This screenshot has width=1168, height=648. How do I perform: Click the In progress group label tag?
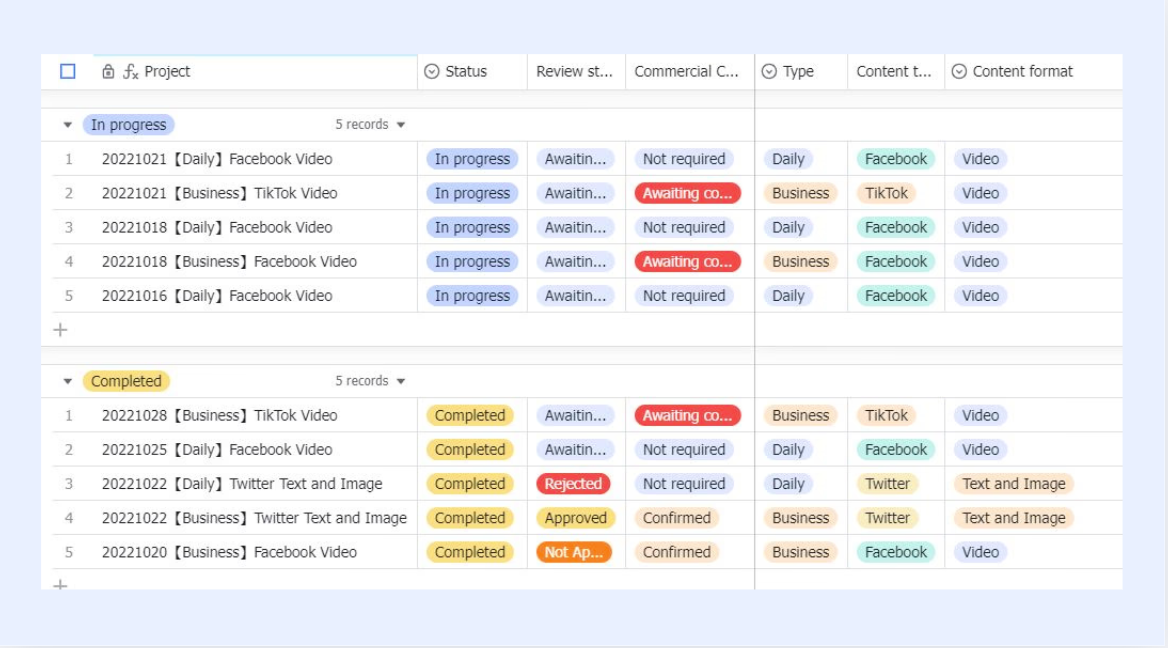coord(128,125)
